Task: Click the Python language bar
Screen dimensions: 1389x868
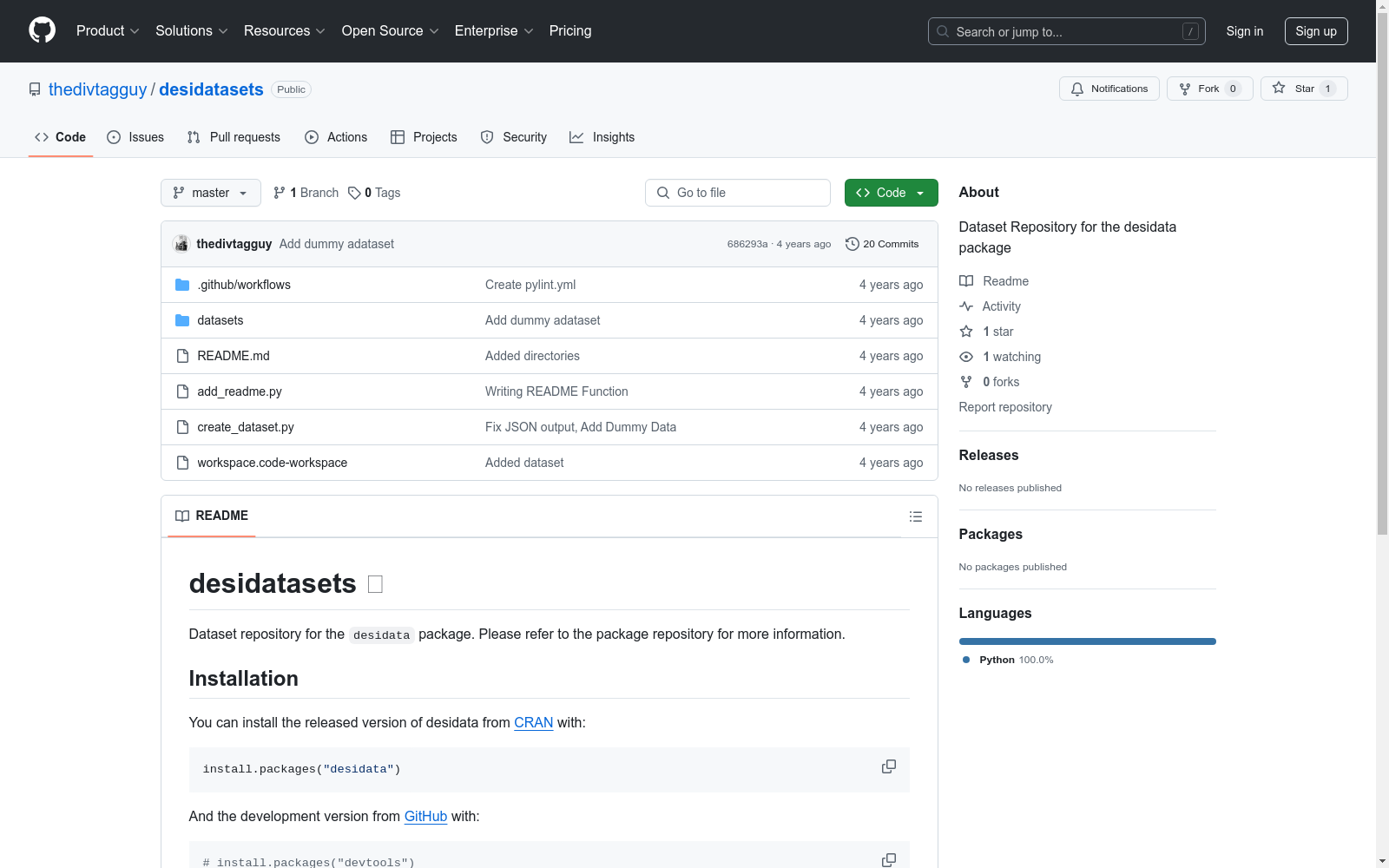Action: click(x=1088, y=641)
